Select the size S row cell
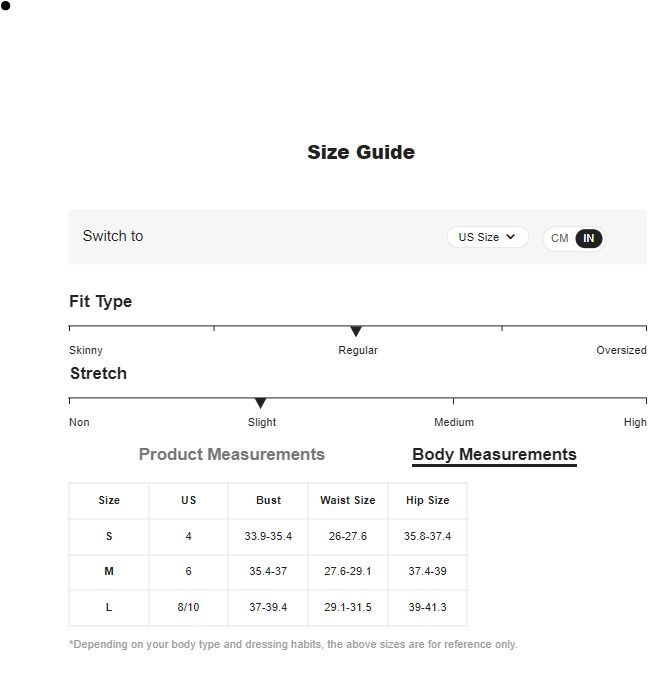This screenshot has height=676, width=668. (x=109, y=536)
